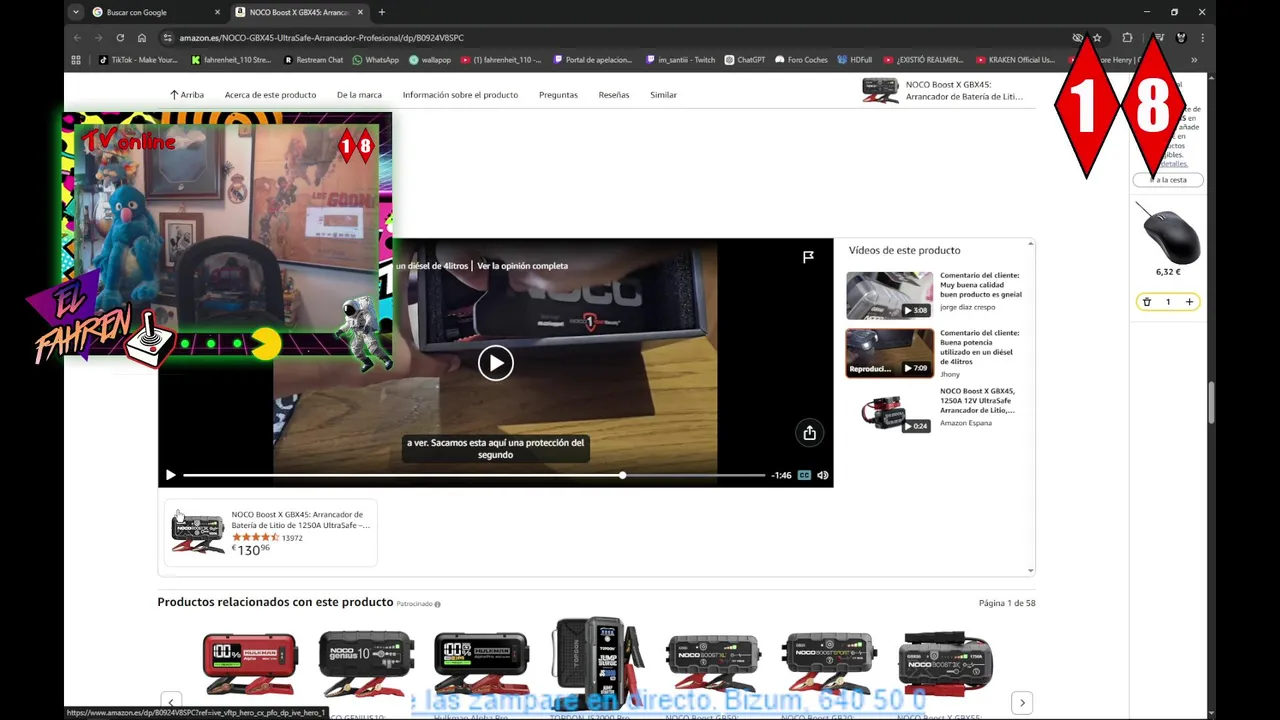Screen dimensions: 1280x720
Task: Open the 7:09 'Buena potencia' video thumbnail
Action: click(889, 353)
